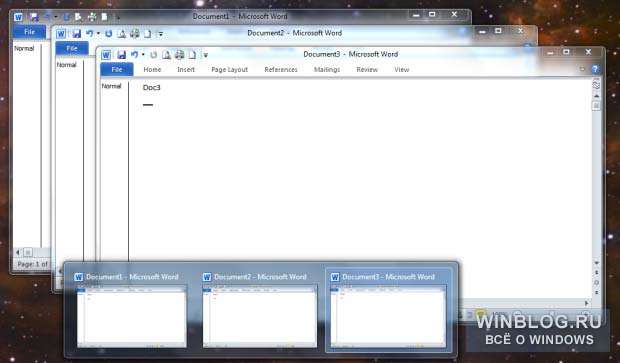Open the File tab in Document3

point(117,70)
